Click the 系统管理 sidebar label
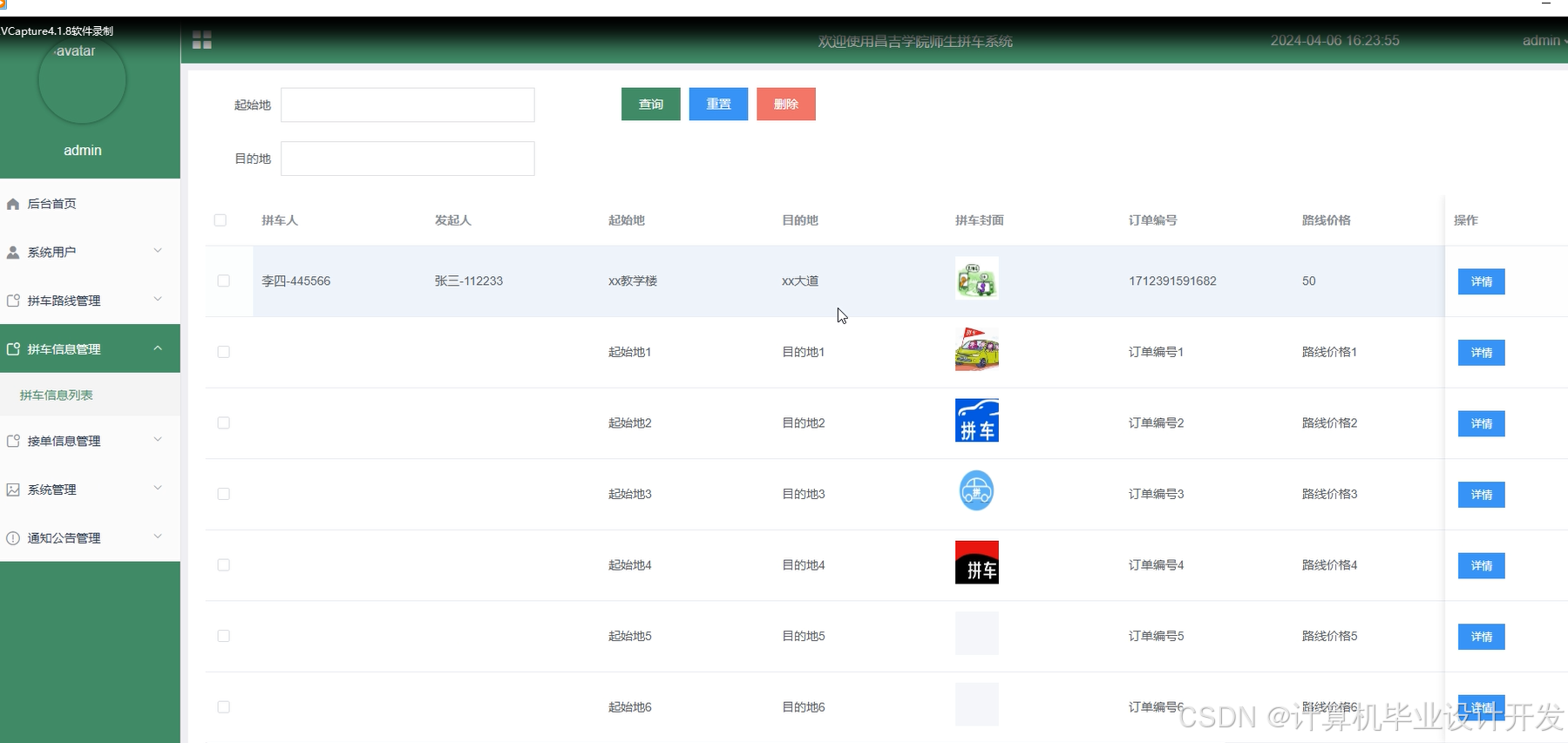1568x743 pixels. [x=52, y=490]
